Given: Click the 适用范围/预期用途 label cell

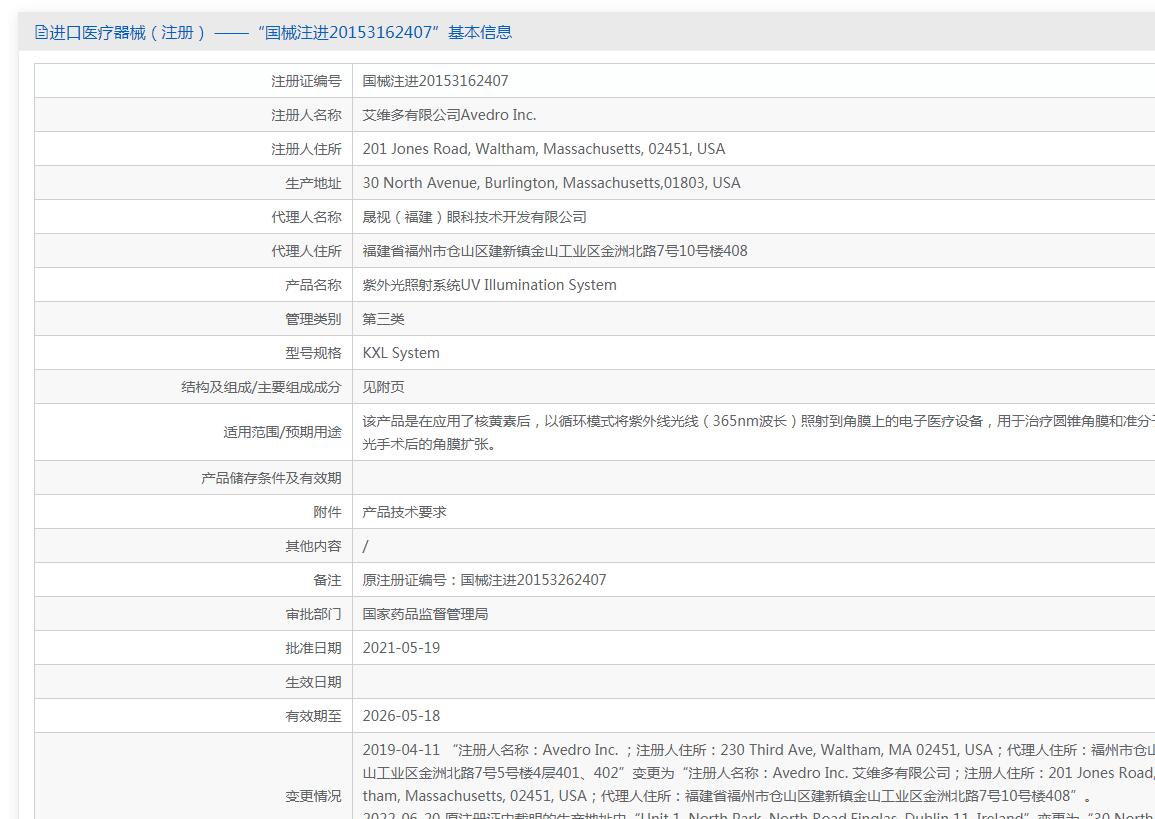Looking at the screenshot, I should 194,432.
